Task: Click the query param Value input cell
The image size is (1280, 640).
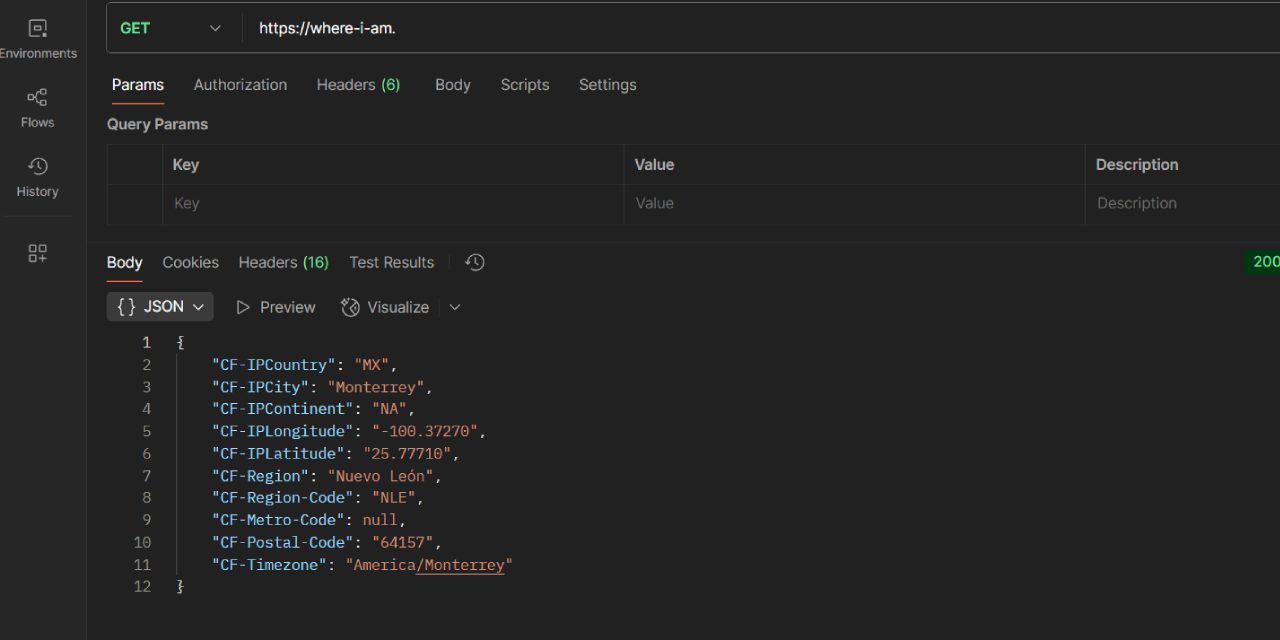Action: click(x=854, y=203)
